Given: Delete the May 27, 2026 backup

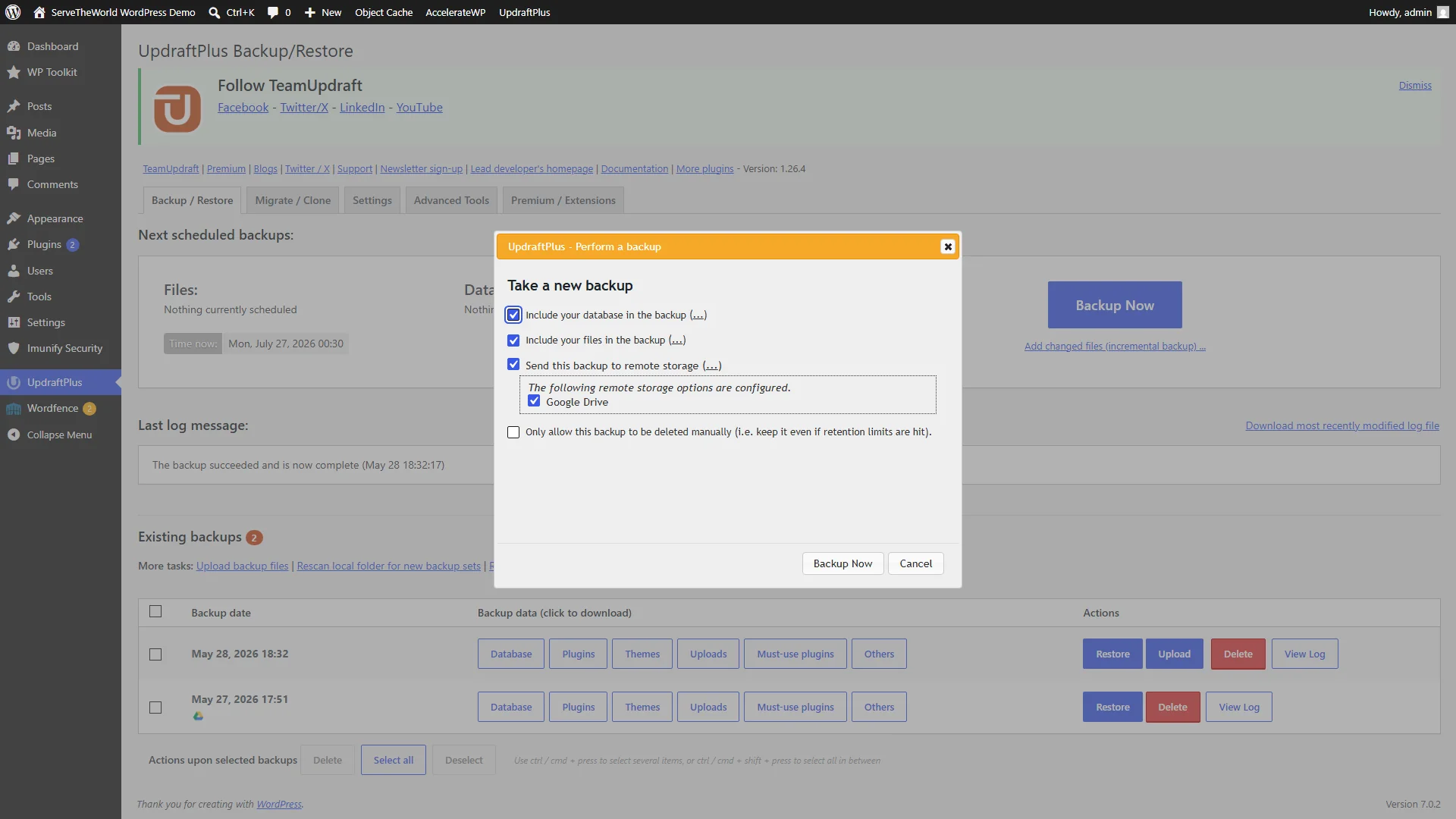Looking at the screenshot, I should tap(1173, 707).
